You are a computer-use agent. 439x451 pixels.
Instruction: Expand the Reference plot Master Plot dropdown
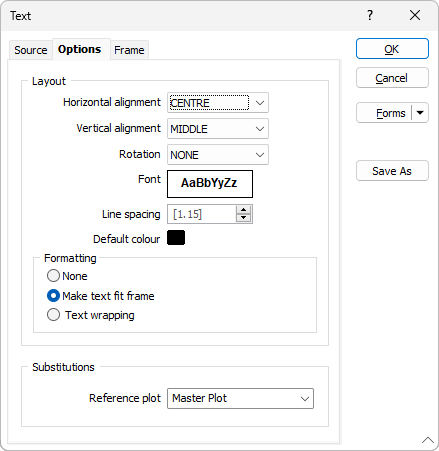coord(240,398)
